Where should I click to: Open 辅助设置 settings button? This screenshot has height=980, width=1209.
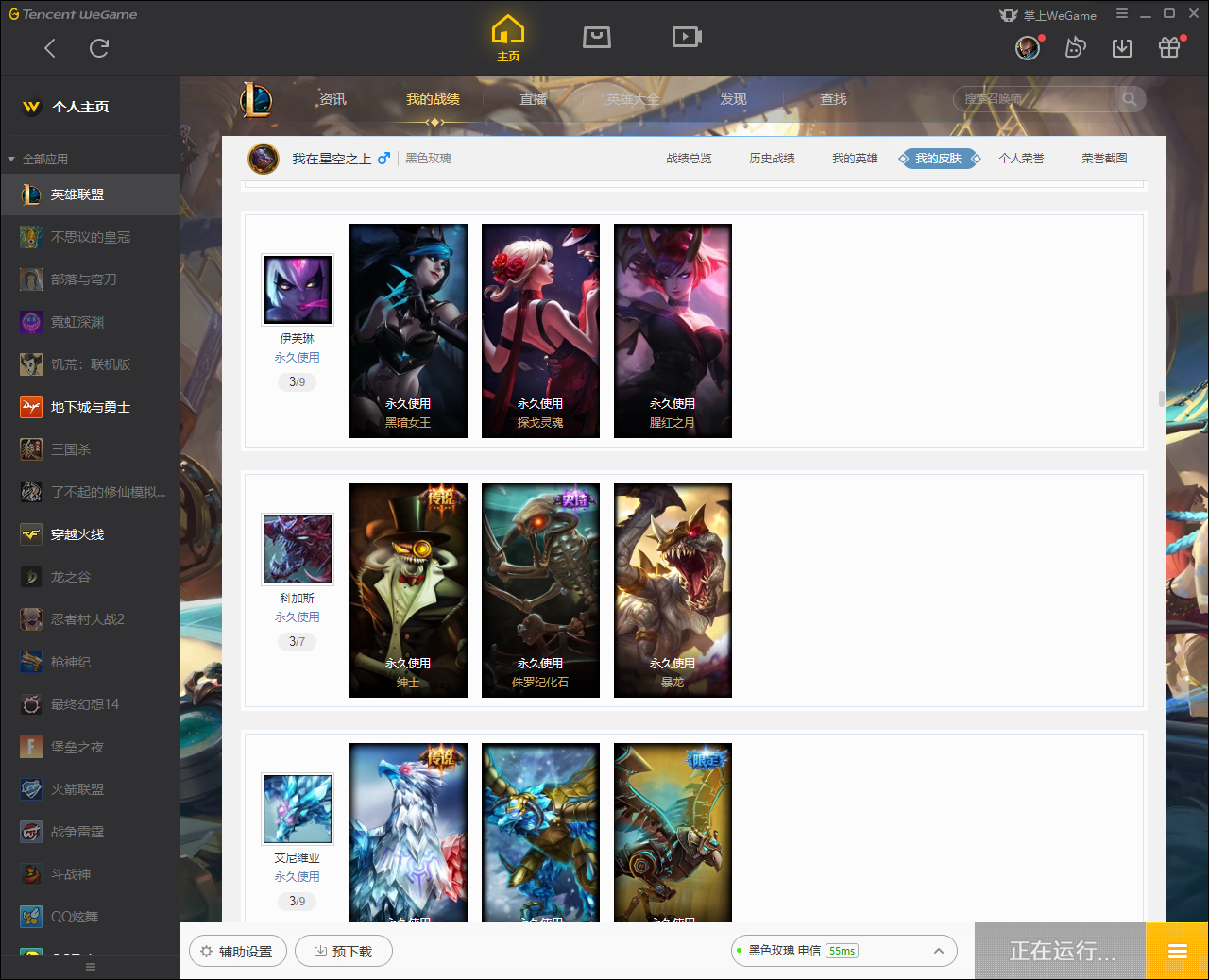tap(237, 951)
